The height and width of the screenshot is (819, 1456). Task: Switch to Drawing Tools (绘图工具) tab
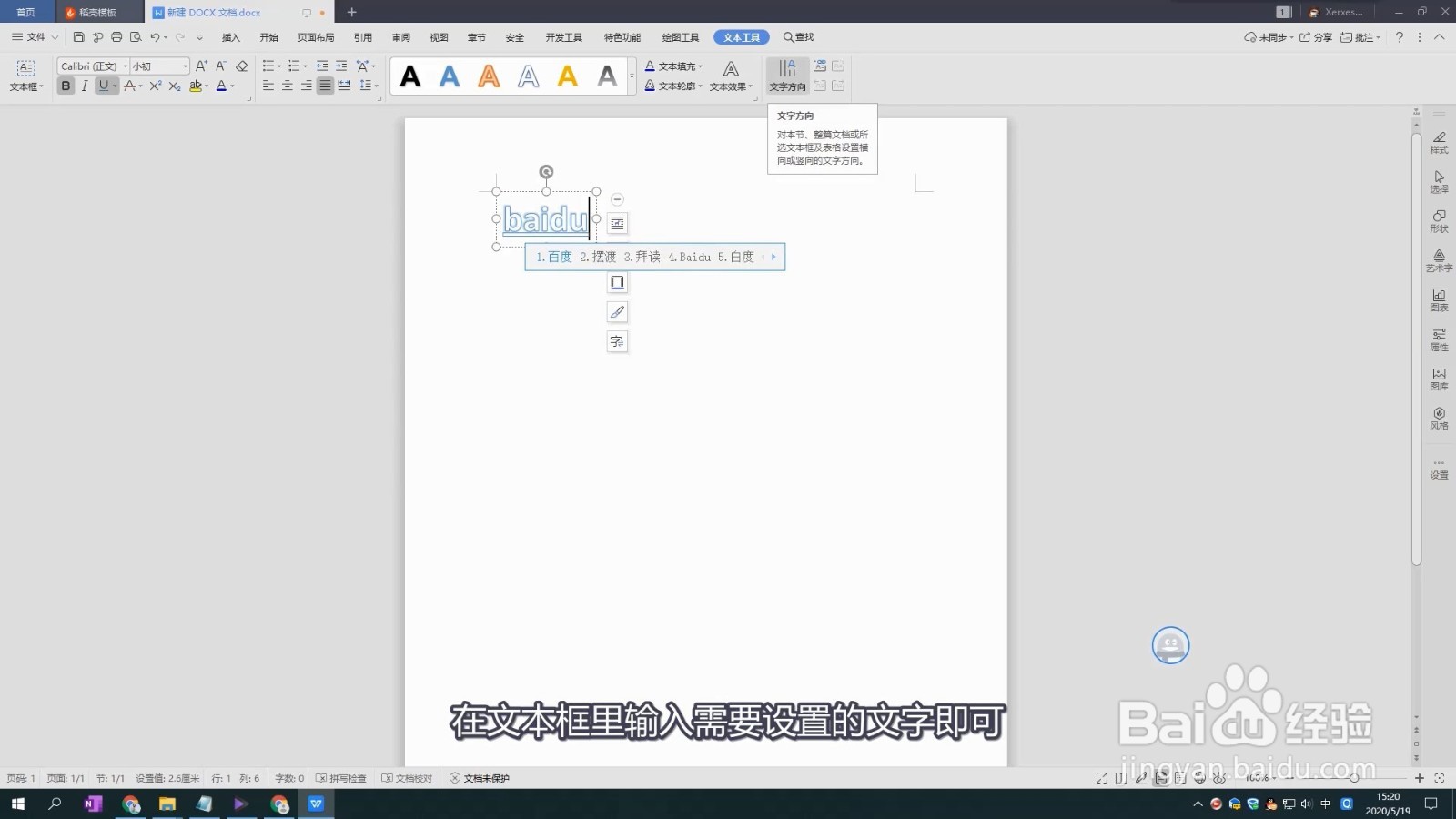pyautogui.click(x=681, y=37)
